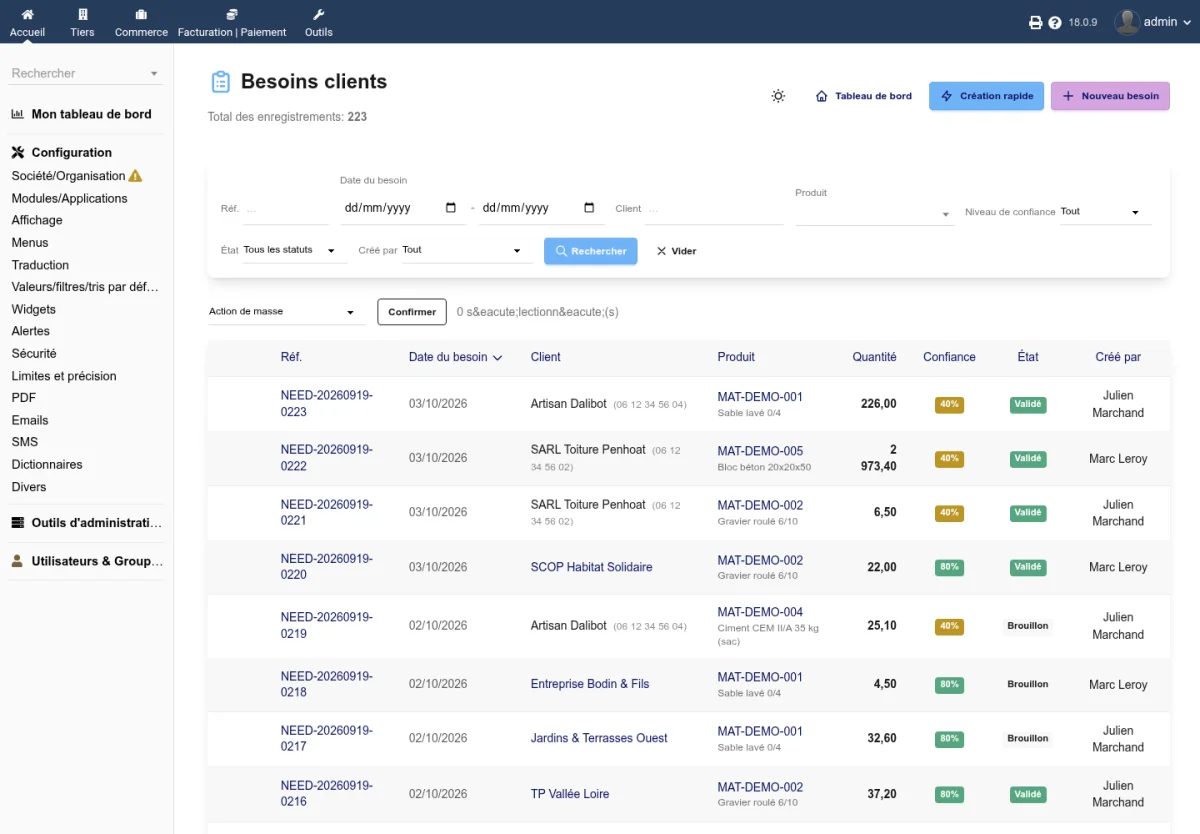Screen dimensions: 1200x834
Task: Open Modules/Applications page
Action: point(69,198)
